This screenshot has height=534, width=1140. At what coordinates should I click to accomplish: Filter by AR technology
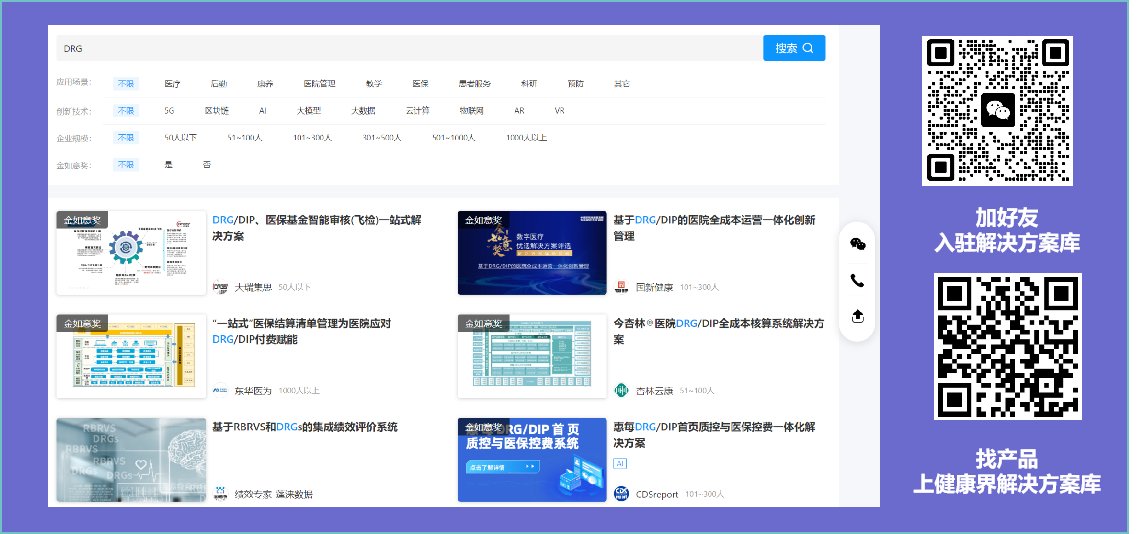(519, 111)
